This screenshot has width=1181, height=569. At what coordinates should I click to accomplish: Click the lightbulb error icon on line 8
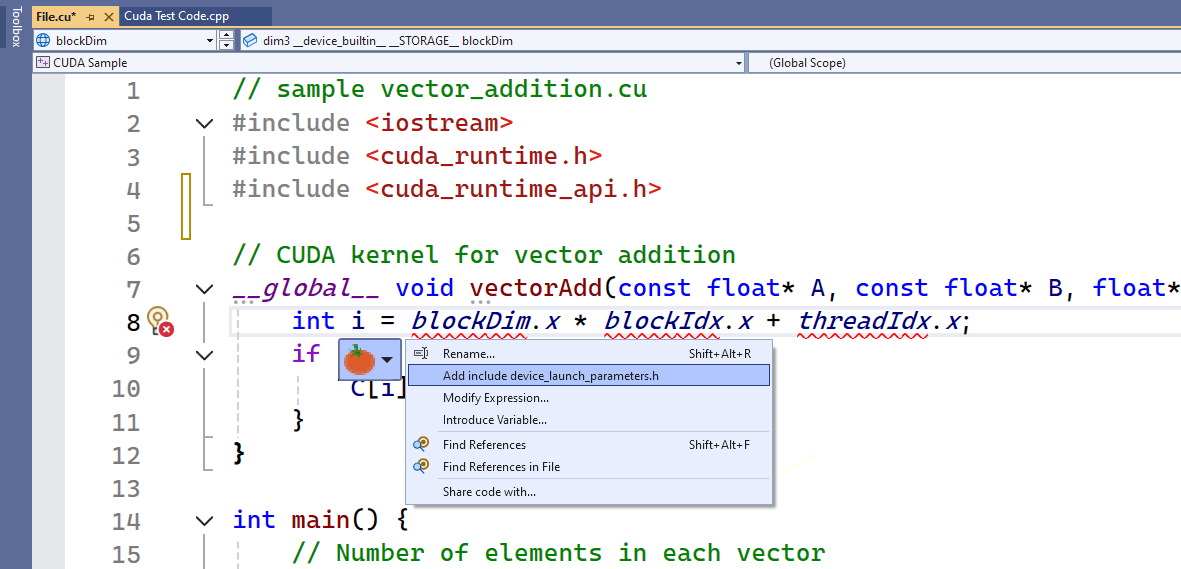[159, 321]
